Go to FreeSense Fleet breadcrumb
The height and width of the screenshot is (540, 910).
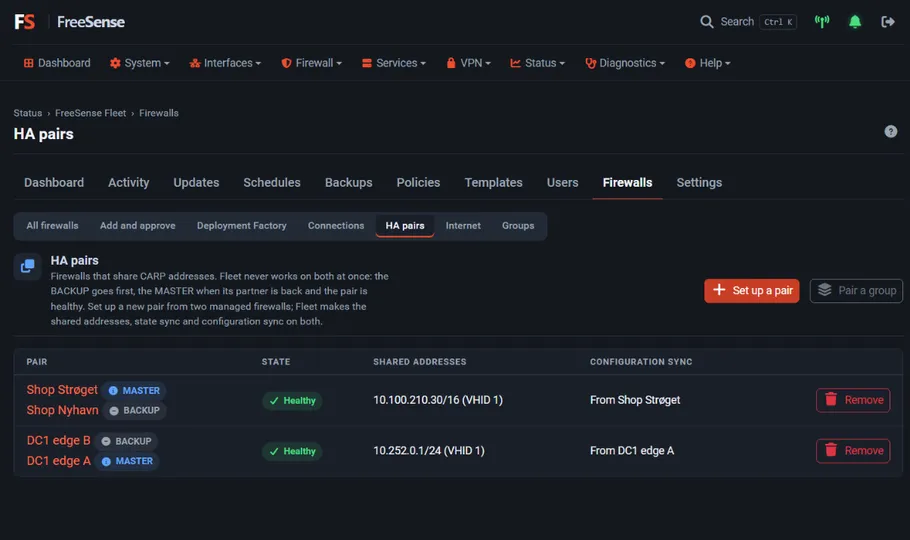tap(91, 113)
